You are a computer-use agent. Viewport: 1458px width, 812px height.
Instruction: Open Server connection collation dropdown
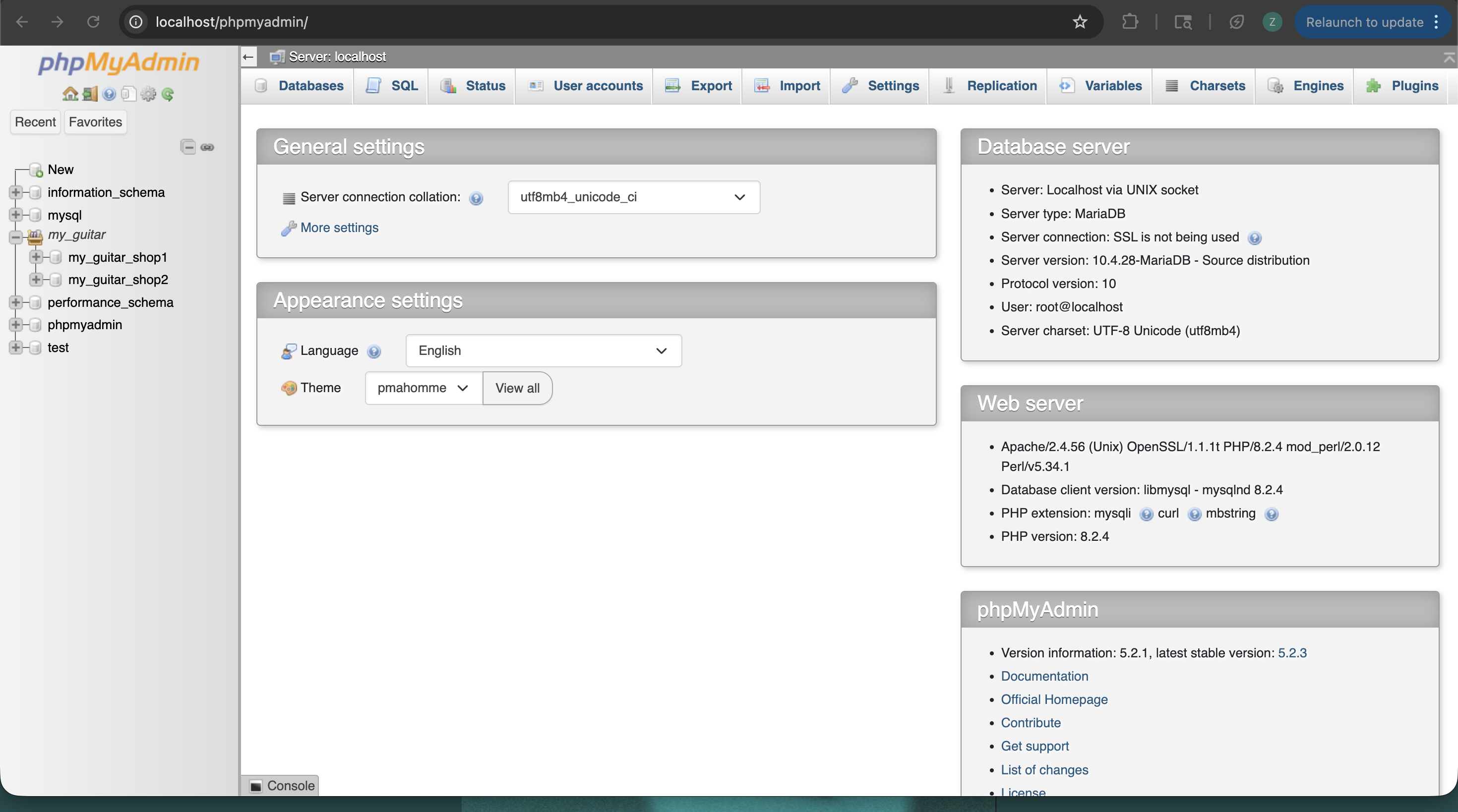pyautogui.click(x=634, y=197)
